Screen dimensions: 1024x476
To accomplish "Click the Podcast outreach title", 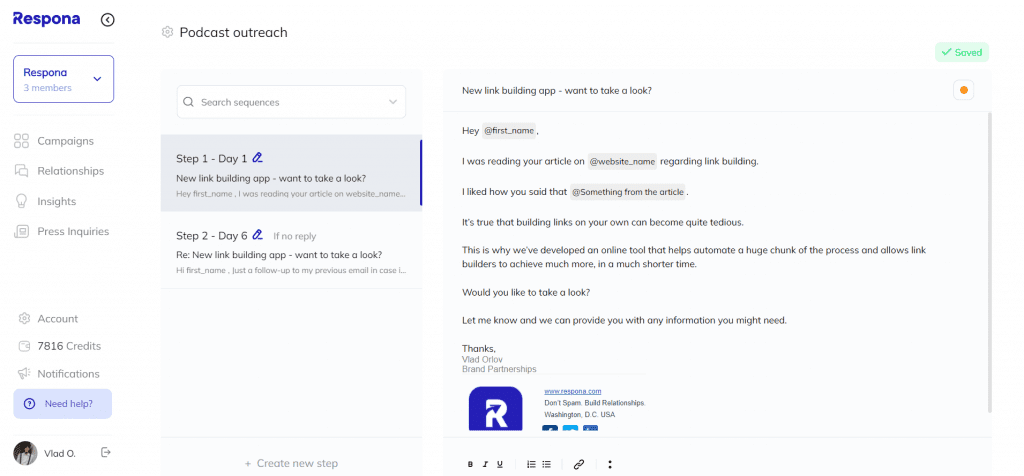I will coord(233,32).
